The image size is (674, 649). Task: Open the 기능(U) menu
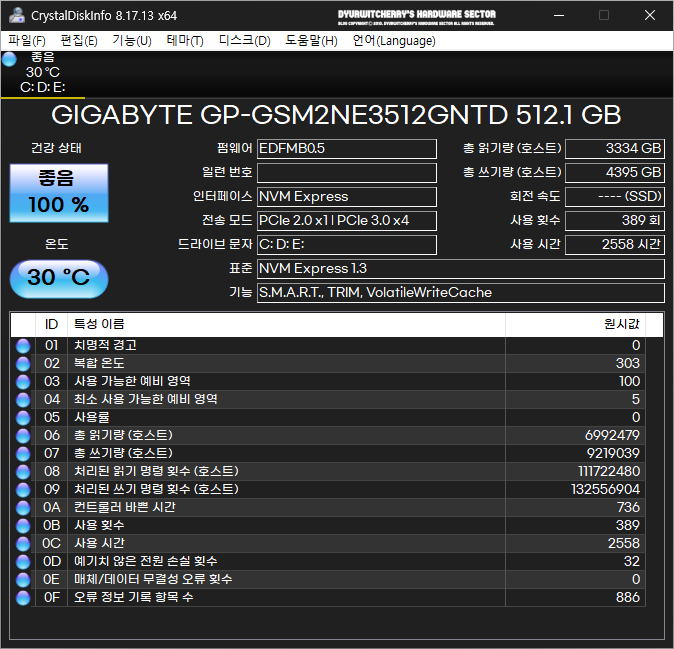tap(132, 41)
